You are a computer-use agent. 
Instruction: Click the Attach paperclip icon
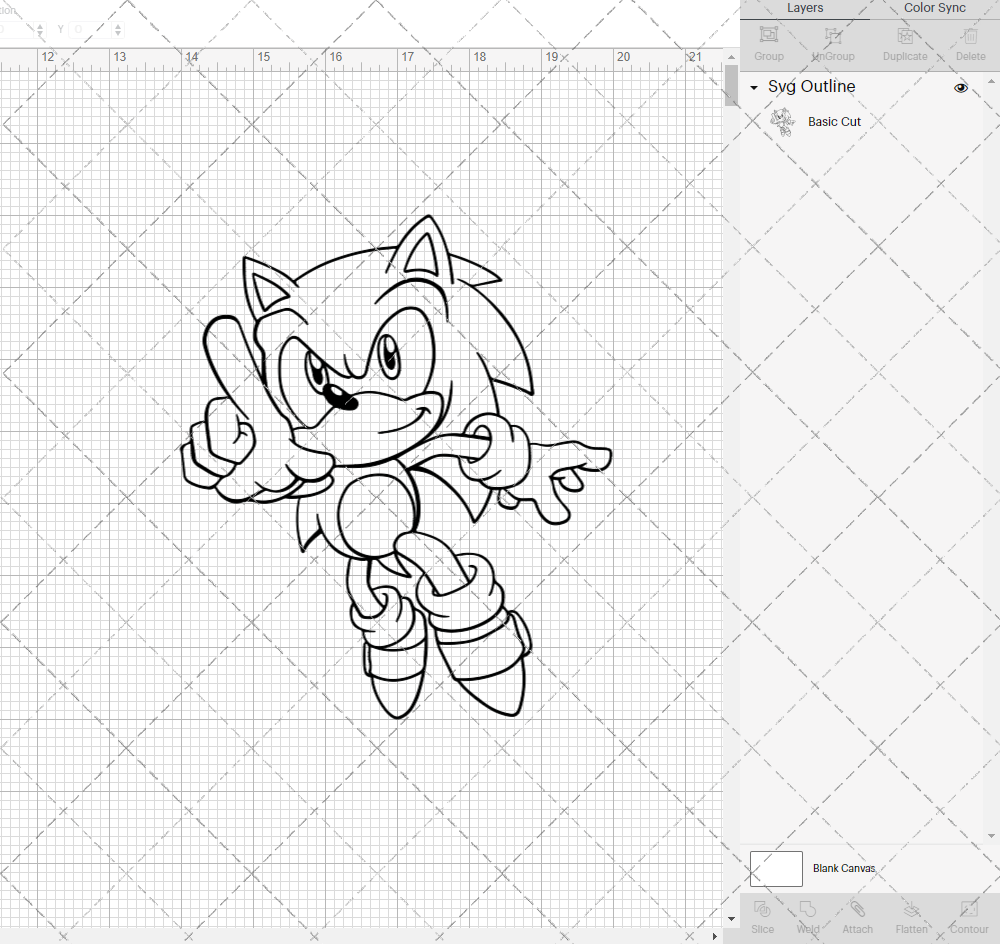[857, 908]
